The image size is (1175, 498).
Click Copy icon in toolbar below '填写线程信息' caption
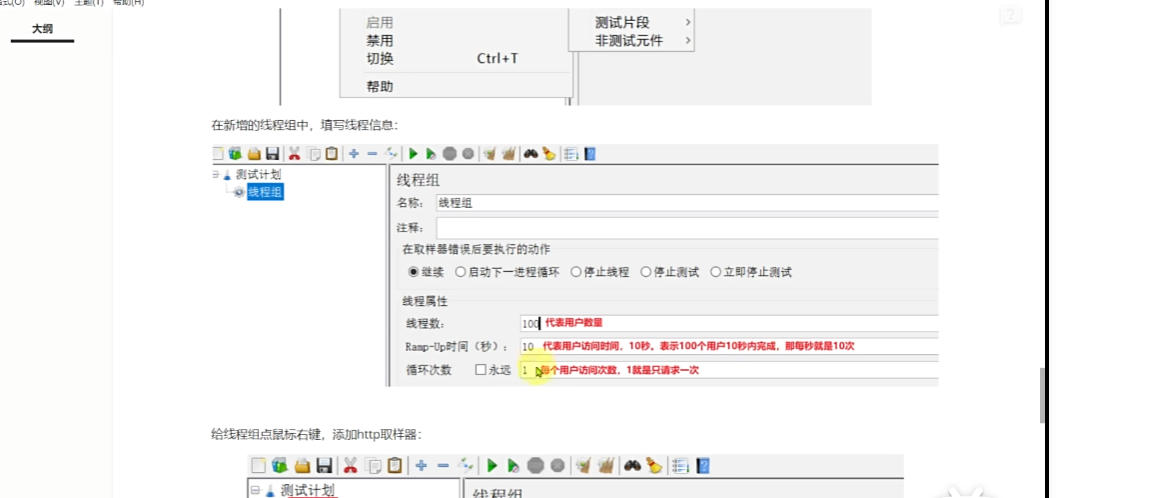tap(314, 154)
